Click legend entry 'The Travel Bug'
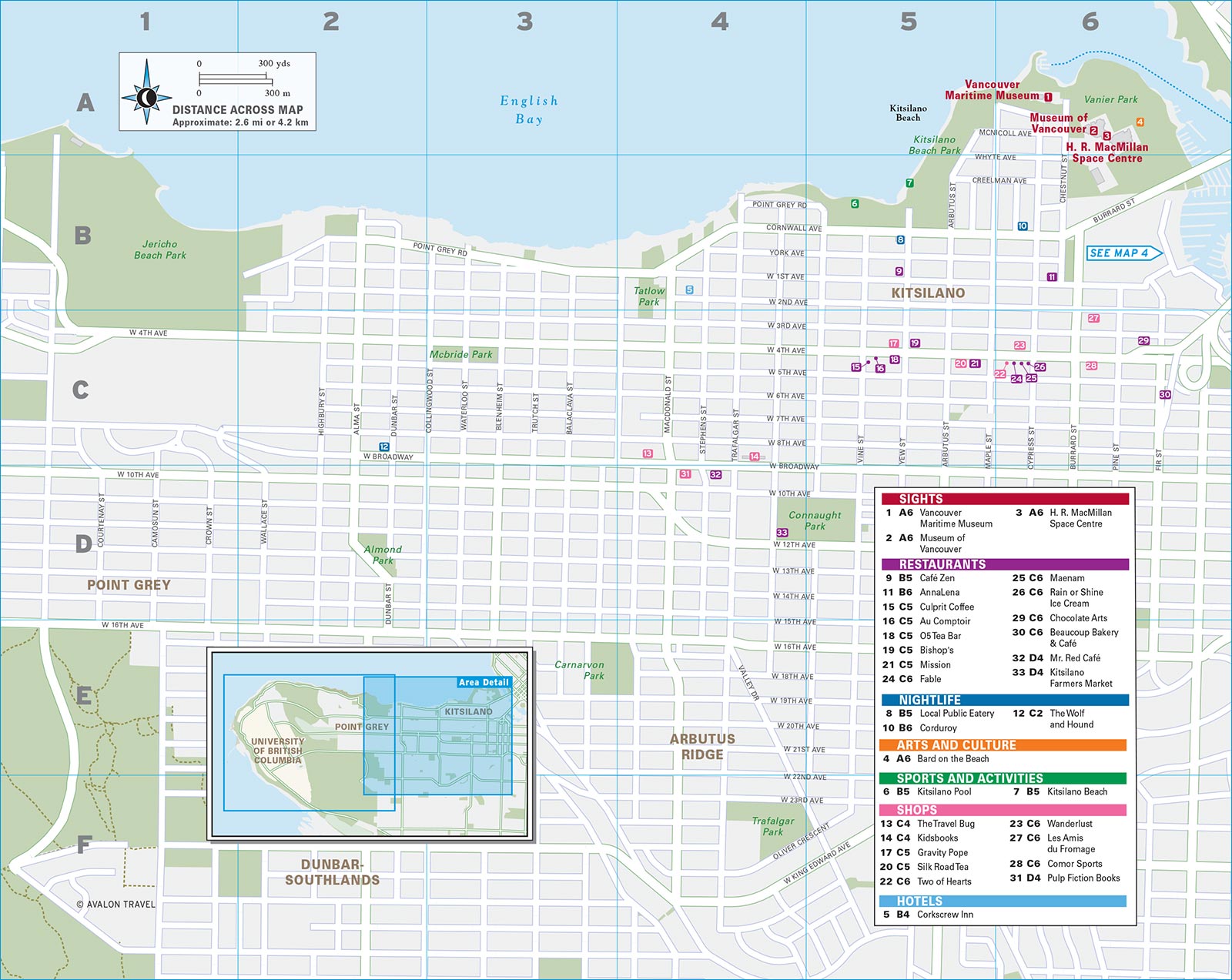 pos(946,824)
